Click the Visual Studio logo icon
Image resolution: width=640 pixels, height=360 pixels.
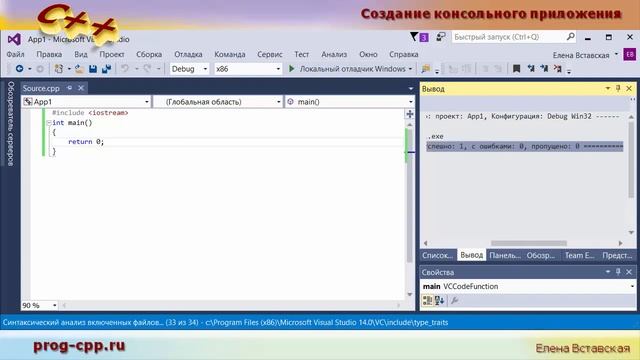point(14,39)
